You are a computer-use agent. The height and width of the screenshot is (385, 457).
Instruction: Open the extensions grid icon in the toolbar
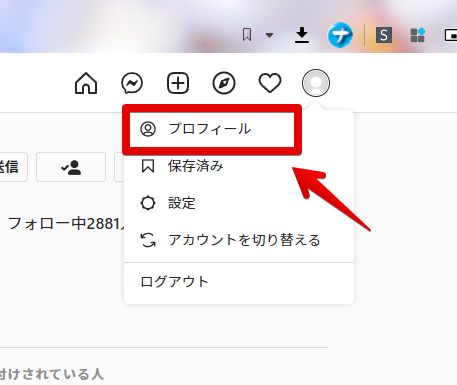418,35
